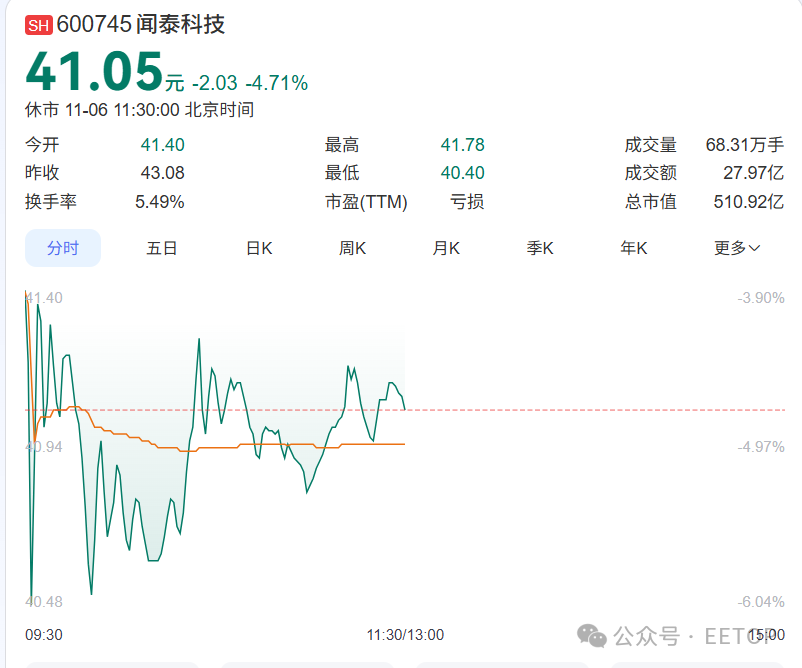Click the SH exchange badge icon
The image size is (802, 668).
[41, 24]
